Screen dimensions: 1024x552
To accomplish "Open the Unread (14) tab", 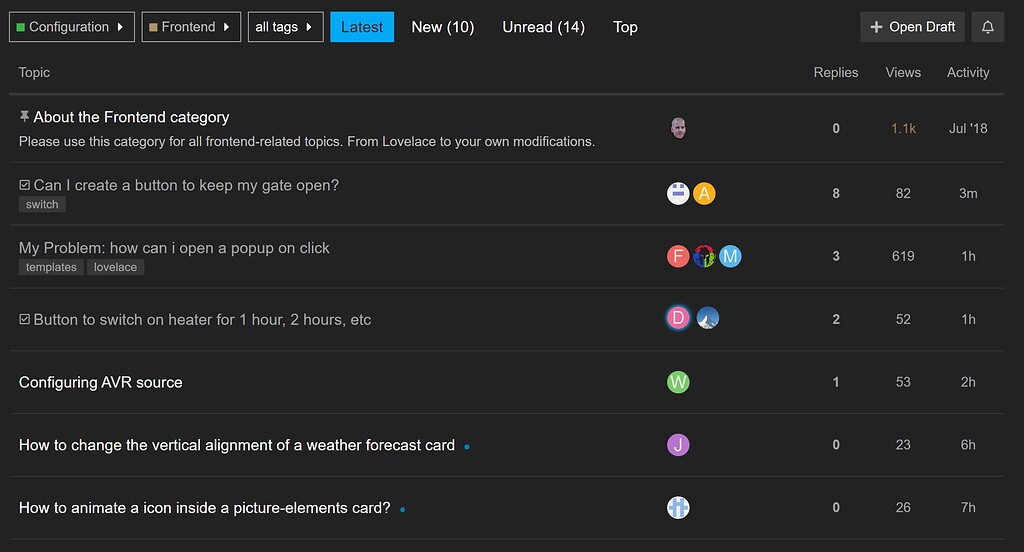I will click(x=543, y=27).
